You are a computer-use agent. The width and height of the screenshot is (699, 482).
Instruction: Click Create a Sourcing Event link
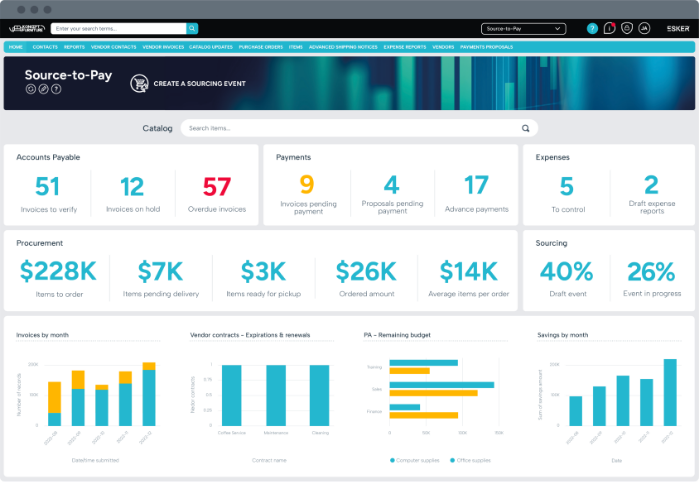[x=199, y=83]
